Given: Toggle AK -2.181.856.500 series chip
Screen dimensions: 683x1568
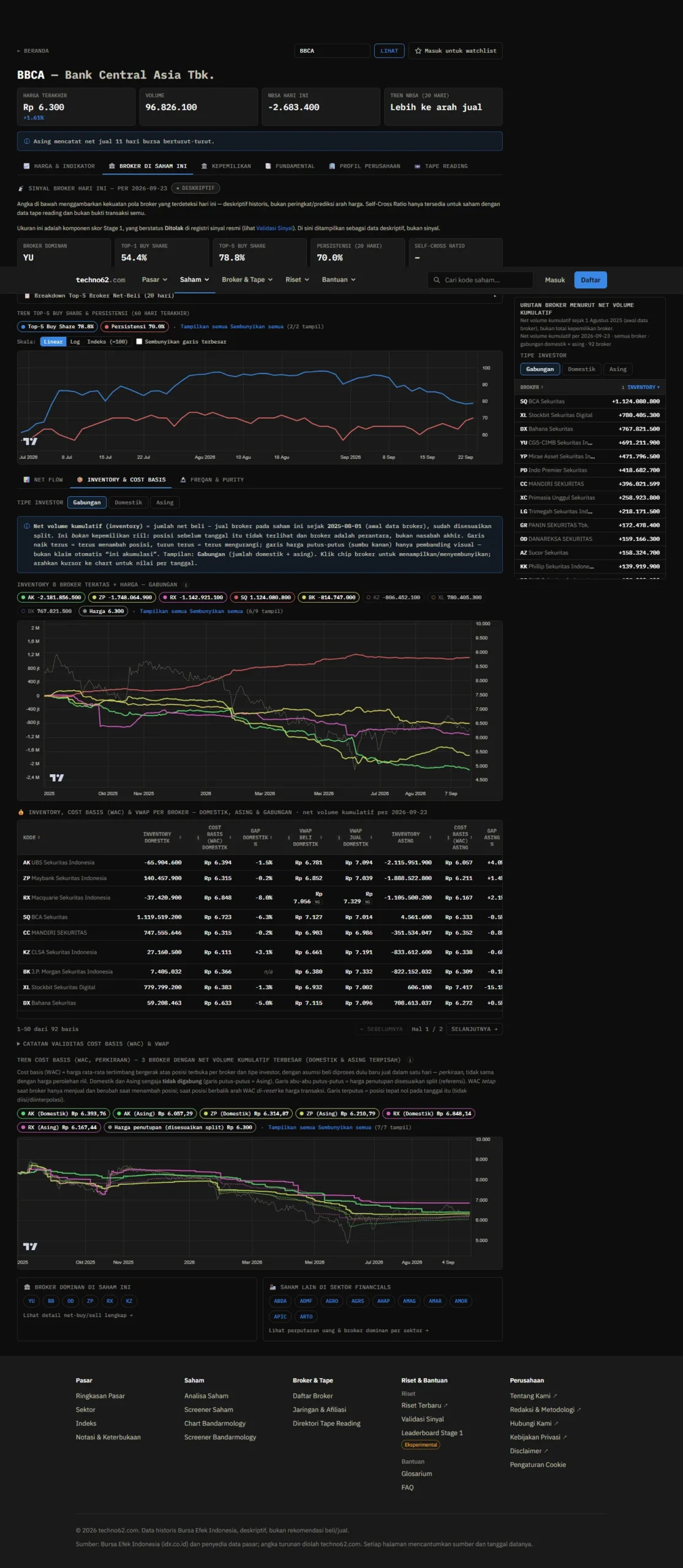Looking at the screenshot, I should click(x=51, y=597).
